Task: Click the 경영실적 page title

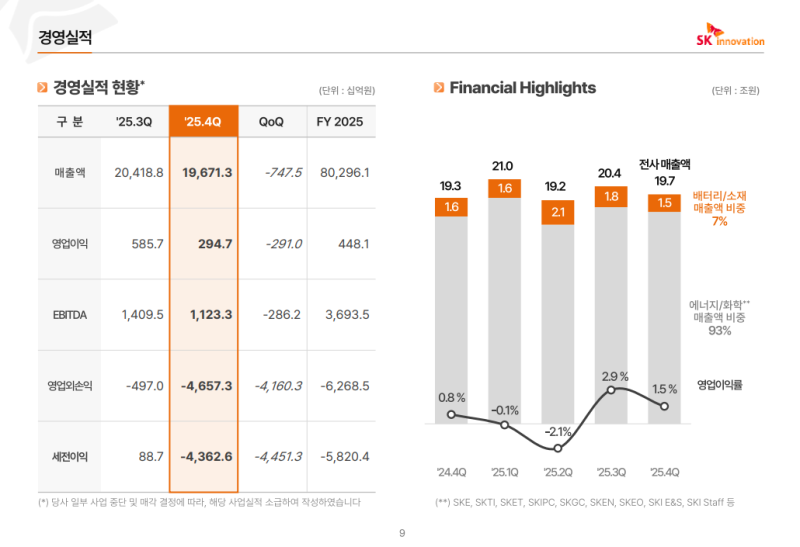Action: point(65,38)
